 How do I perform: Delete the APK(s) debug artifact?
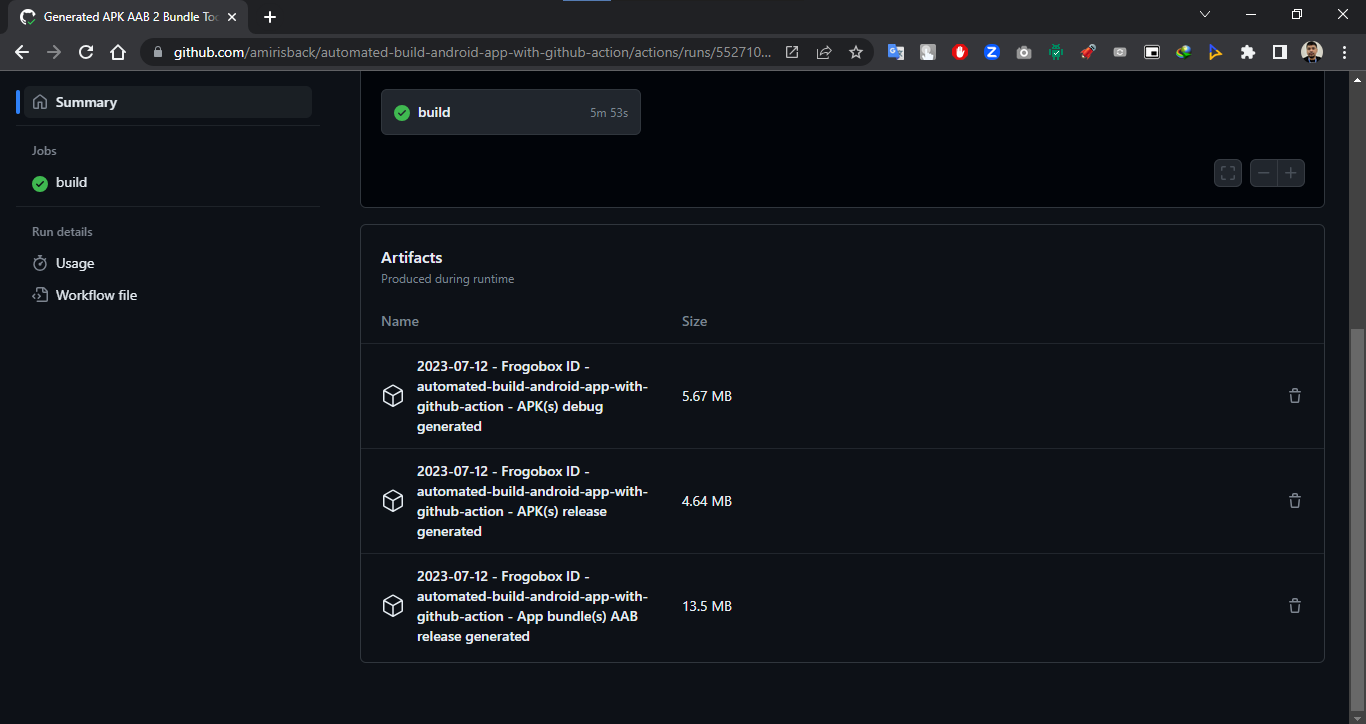(x=1295, y=396)
